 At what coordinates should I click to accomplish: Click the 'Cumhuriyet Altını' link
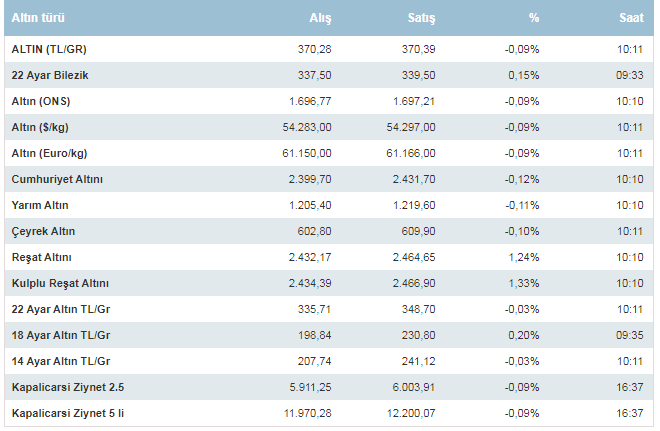coord(57,179)
